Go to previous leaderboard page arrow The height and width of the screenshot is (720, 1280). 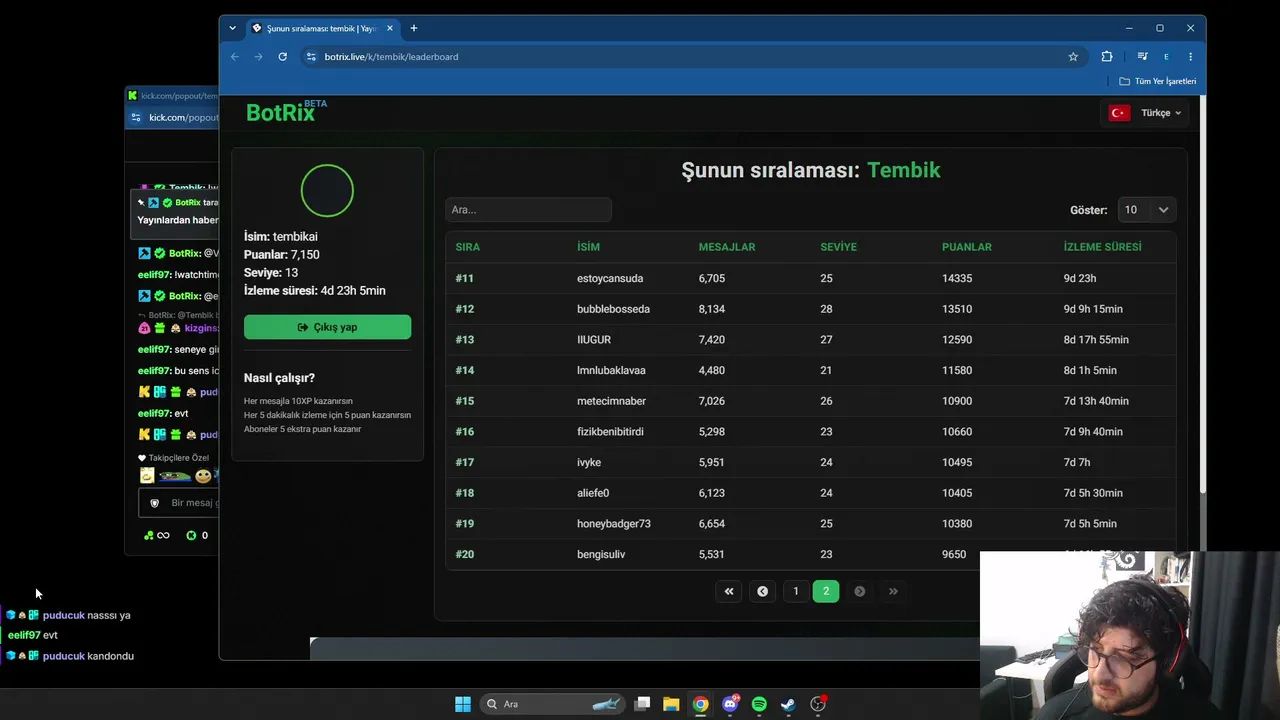coord(762,591)
